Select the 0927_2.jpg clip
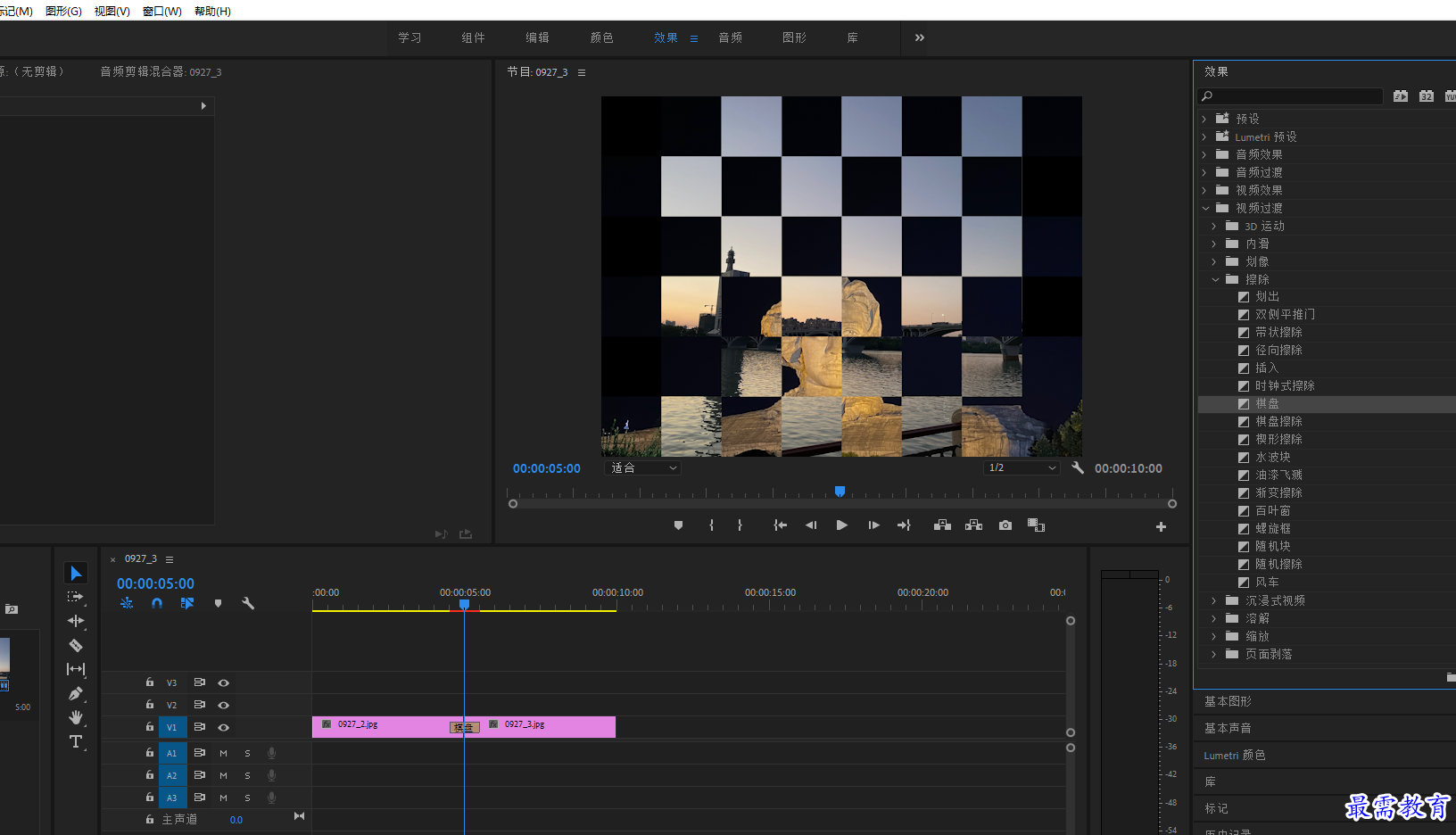This screenshot has height=835, width=1456. click(381, 727)
